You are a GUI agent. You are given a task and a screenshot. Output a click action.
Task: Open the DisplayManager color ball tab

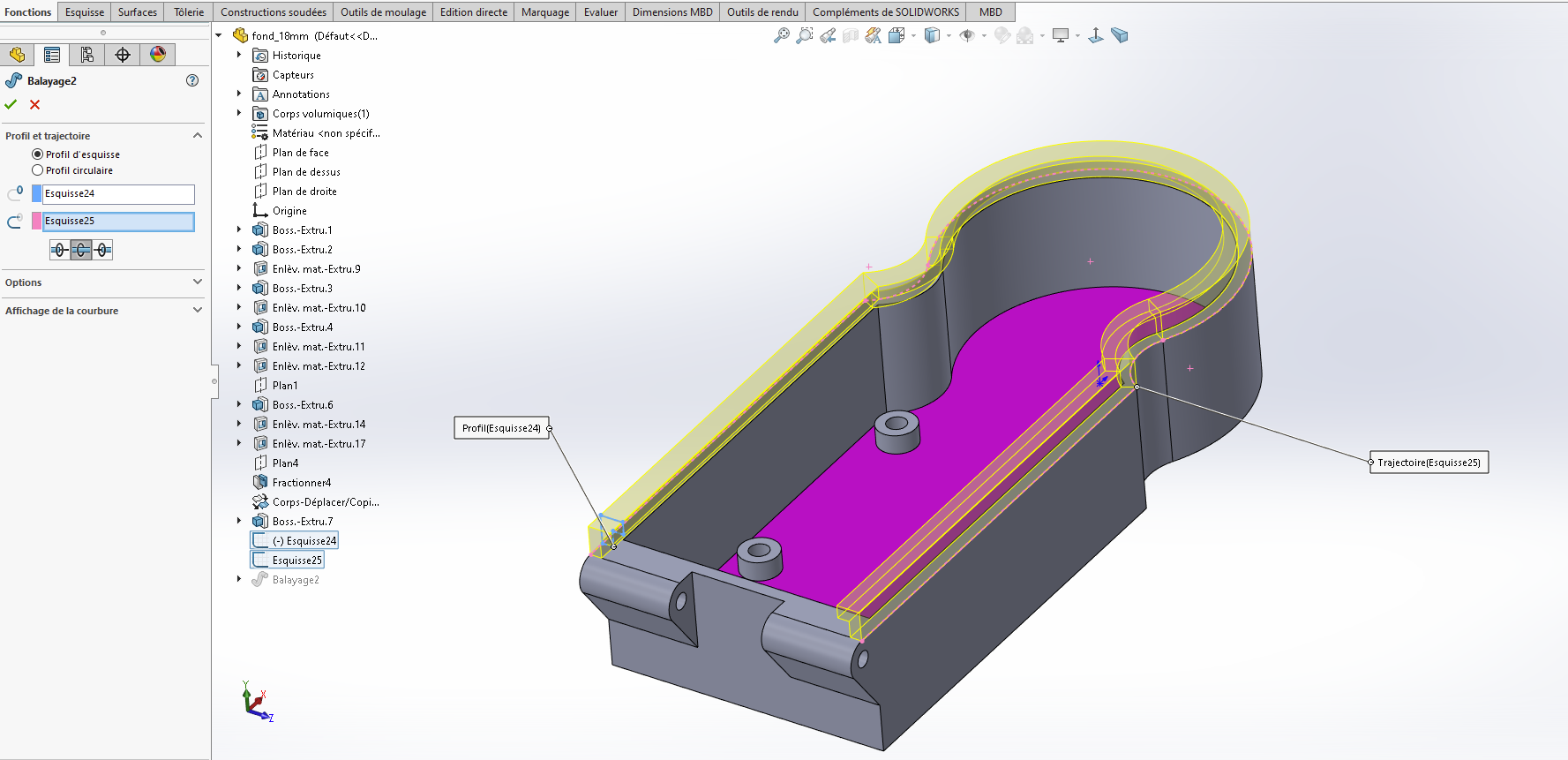158,55
